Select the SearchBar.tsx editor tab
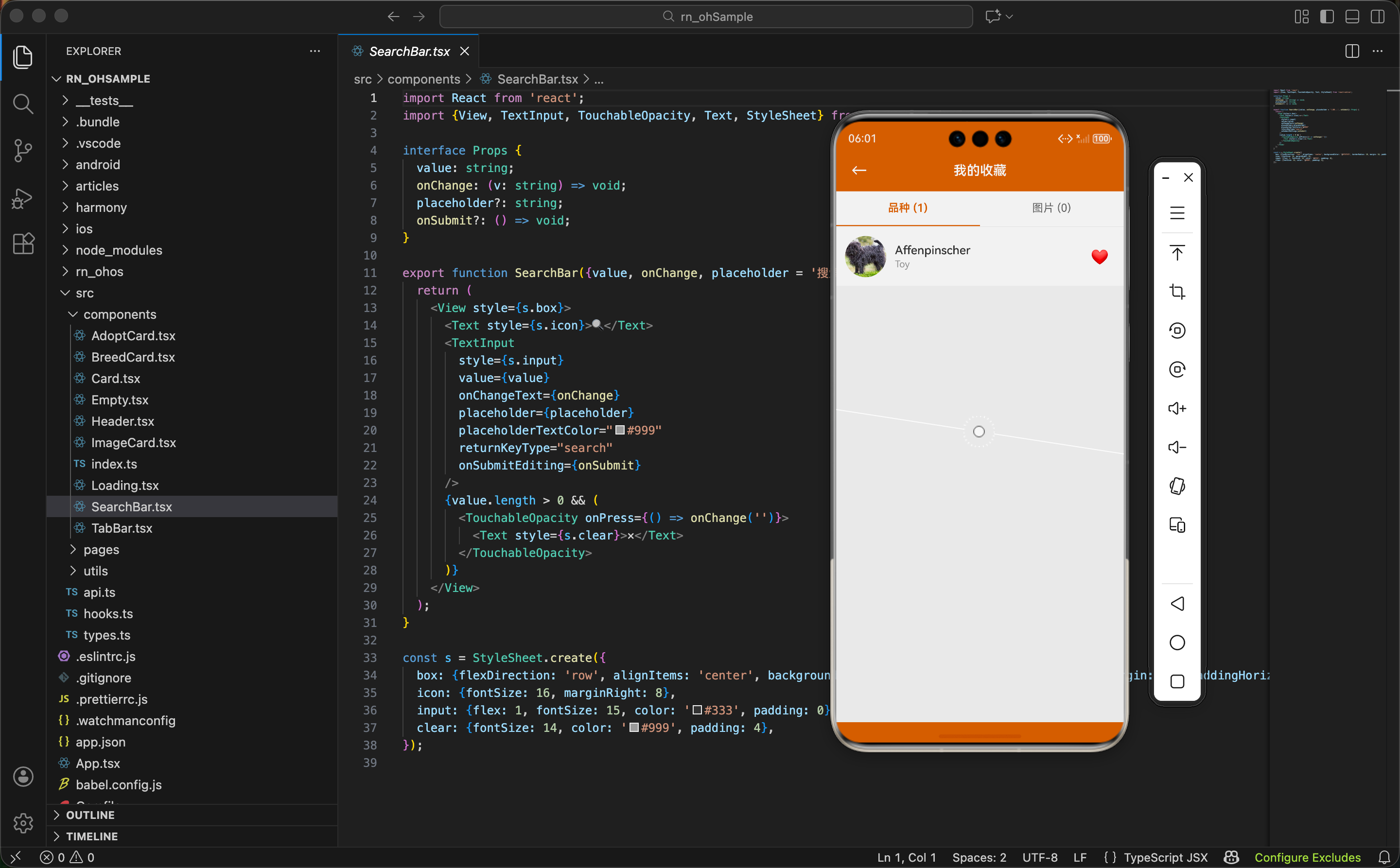Viewport: 1400px width, 868px height. 409,51
